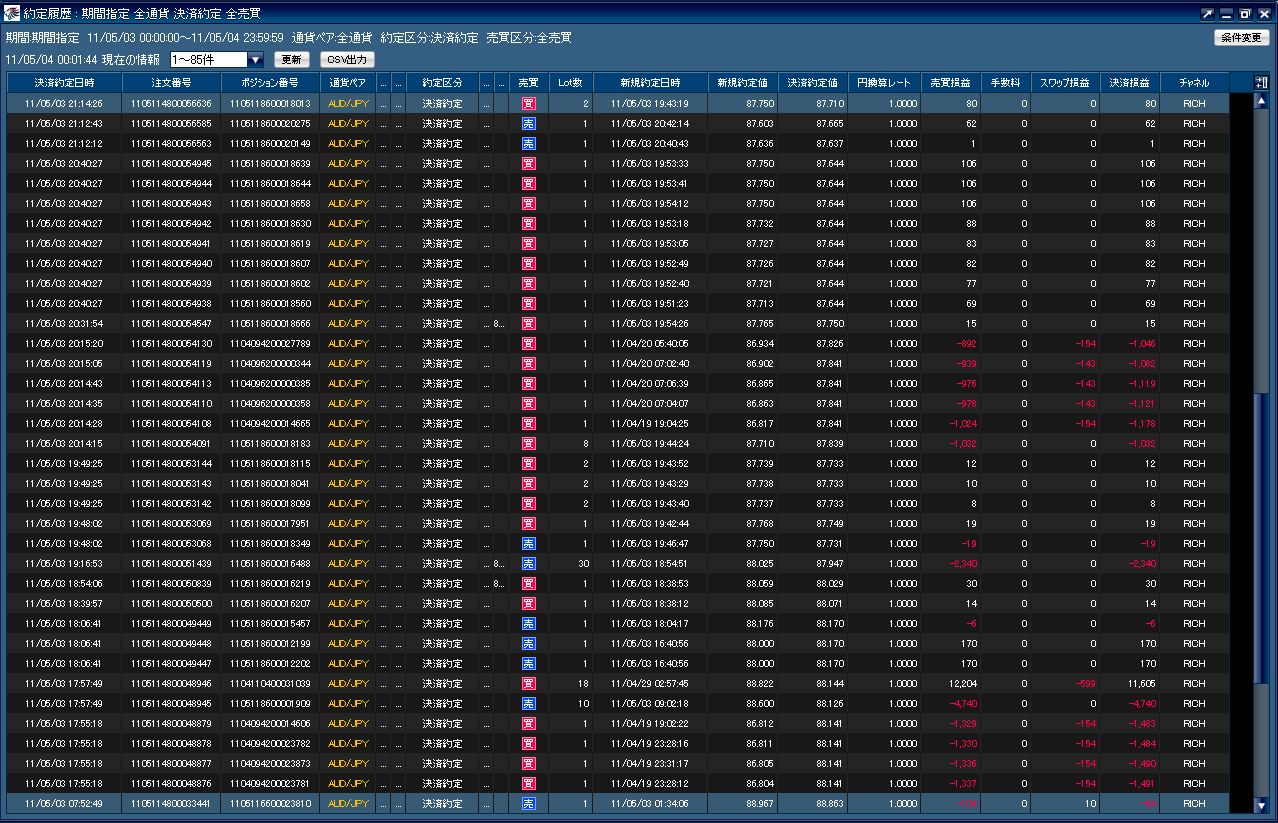
Task: Click the 売 badge in the 07:52:49 row
Action: click(x=529, y=803)
